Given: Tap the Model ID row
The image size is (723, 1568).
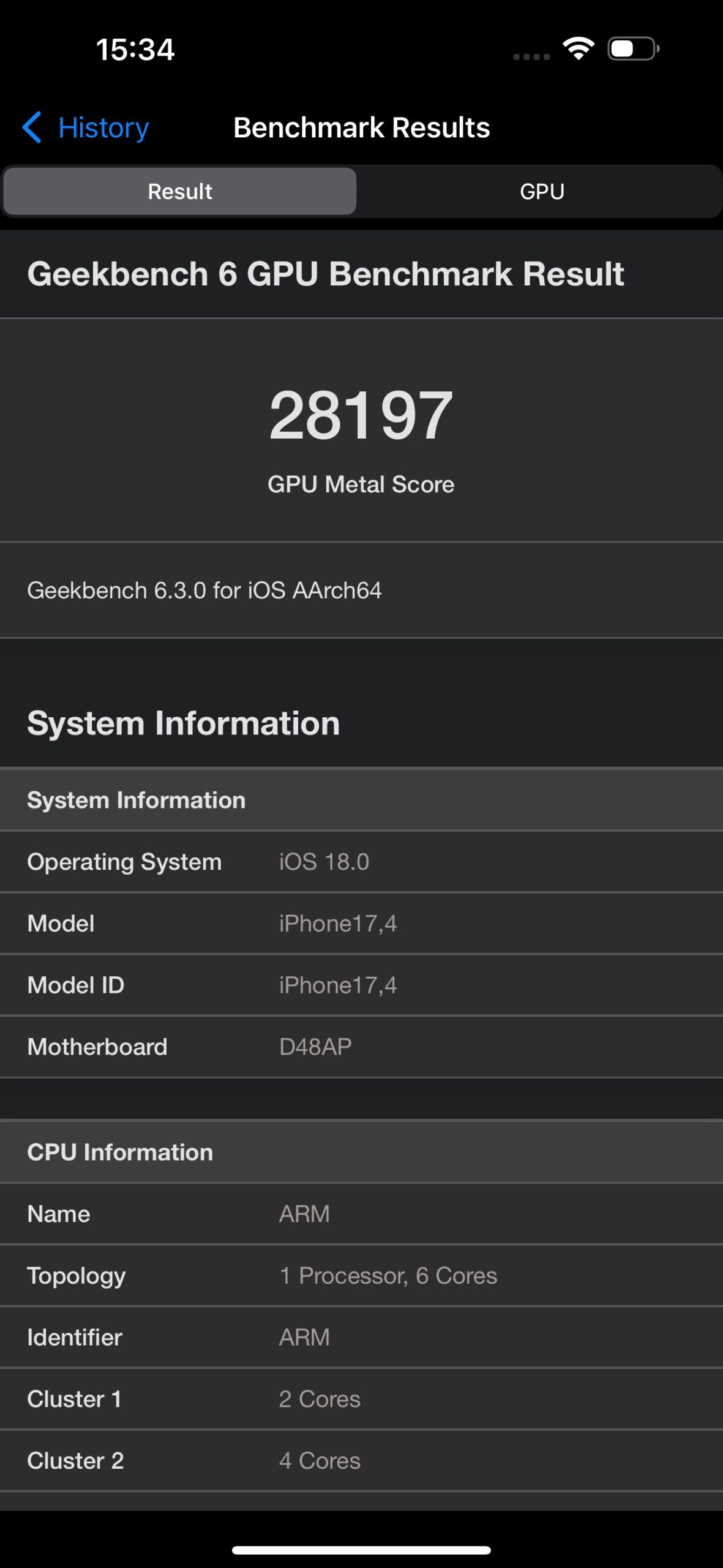Looking at the screenshot, I should point(361,986).
